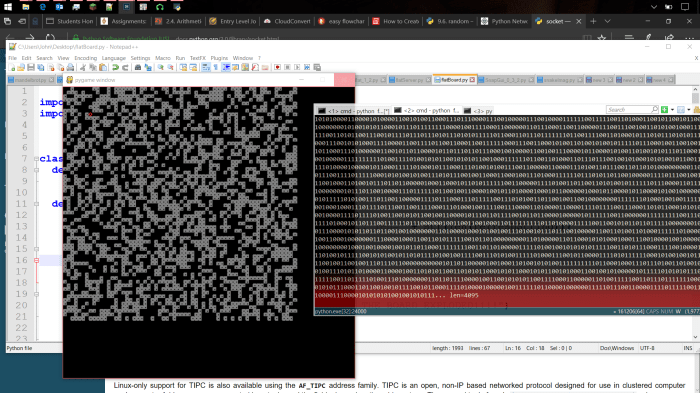This screenshot has height=393, width=700.
Task: Collapse the red fold marker on line 16
Action: (36, 260)
